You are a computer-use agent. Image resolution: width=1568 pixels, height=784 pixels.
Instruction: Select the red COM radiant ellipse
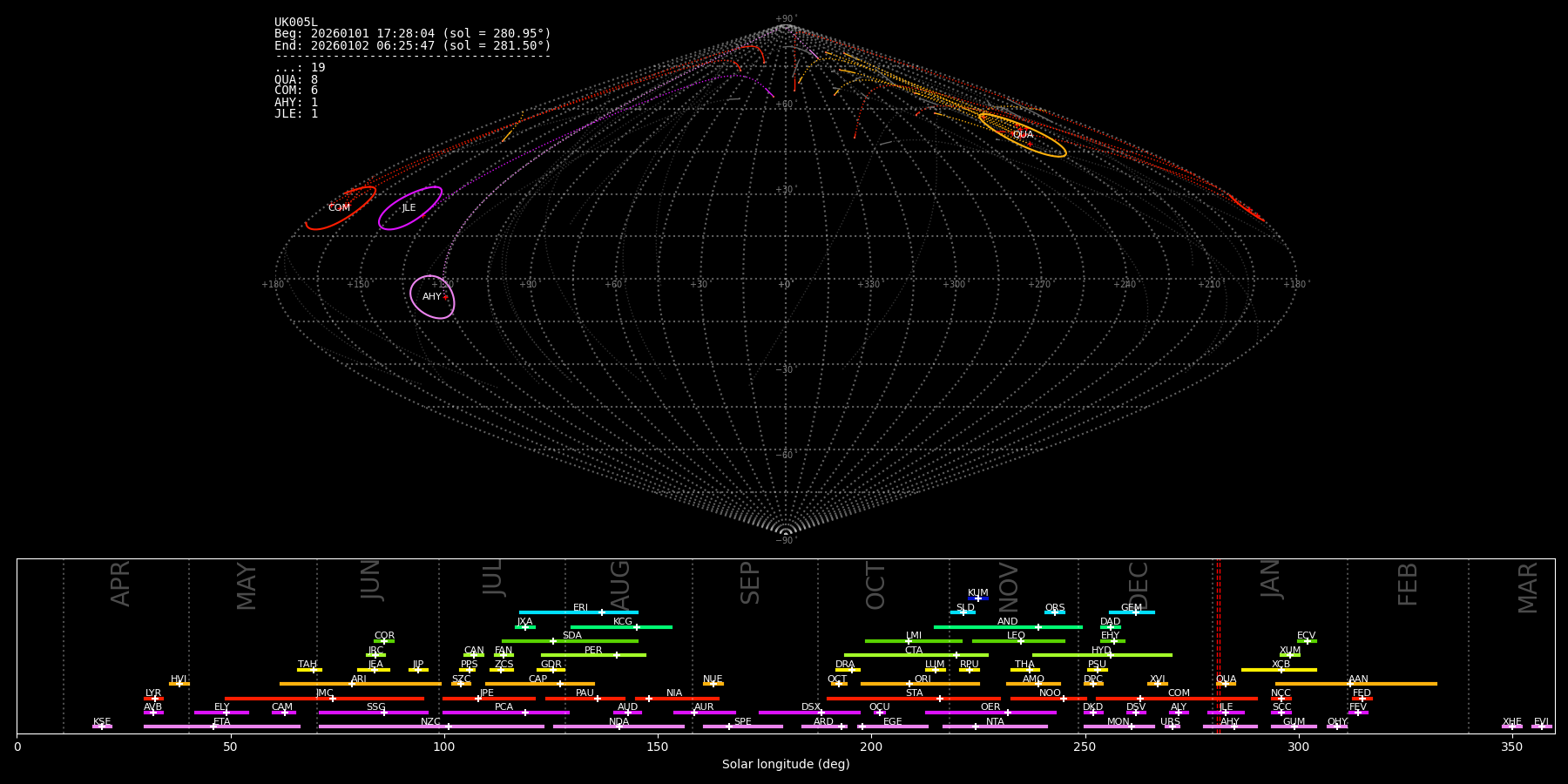pyautogui.click(x=341, y=208)
